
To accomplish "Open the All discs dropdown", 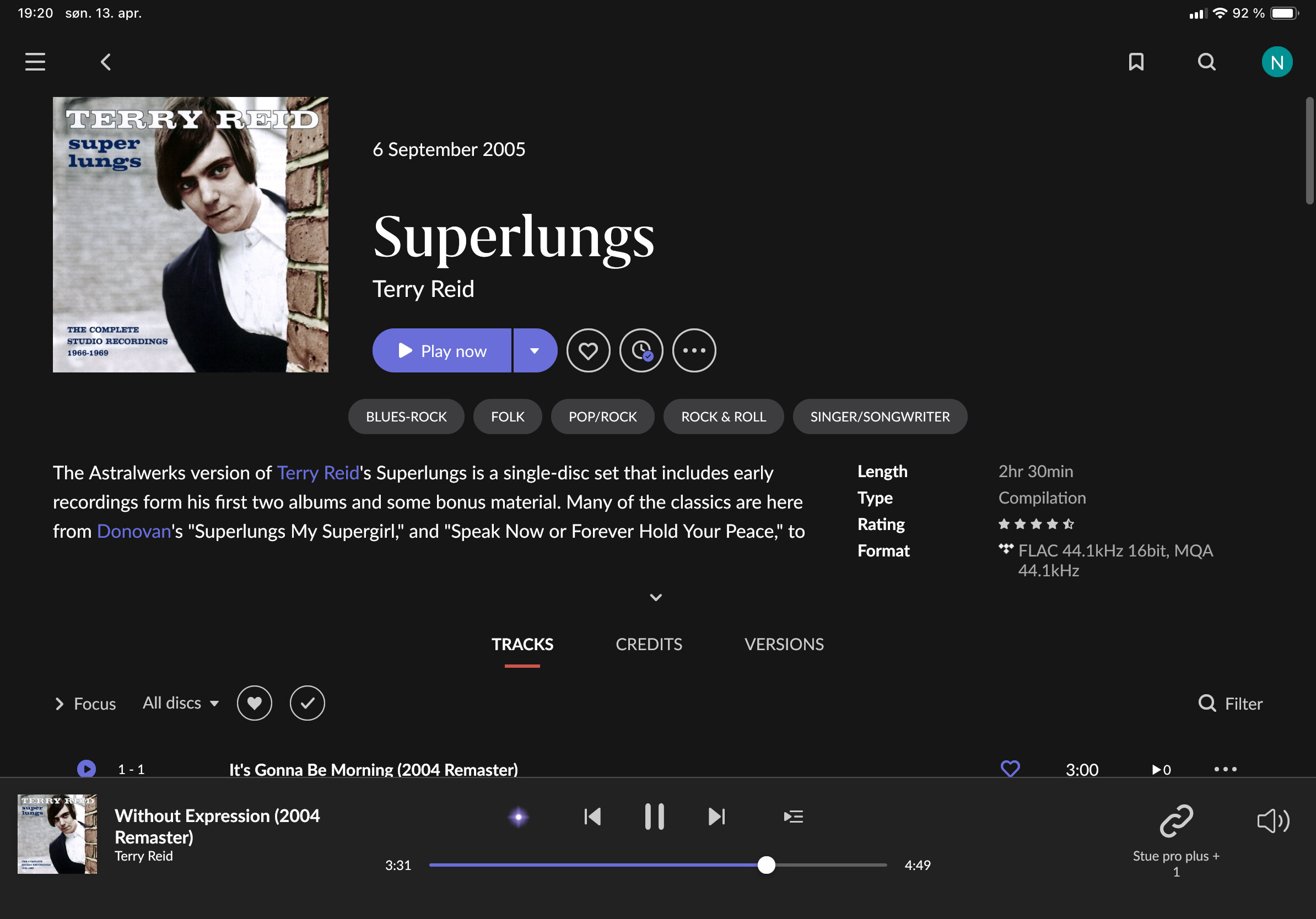I will coord(181,703).
